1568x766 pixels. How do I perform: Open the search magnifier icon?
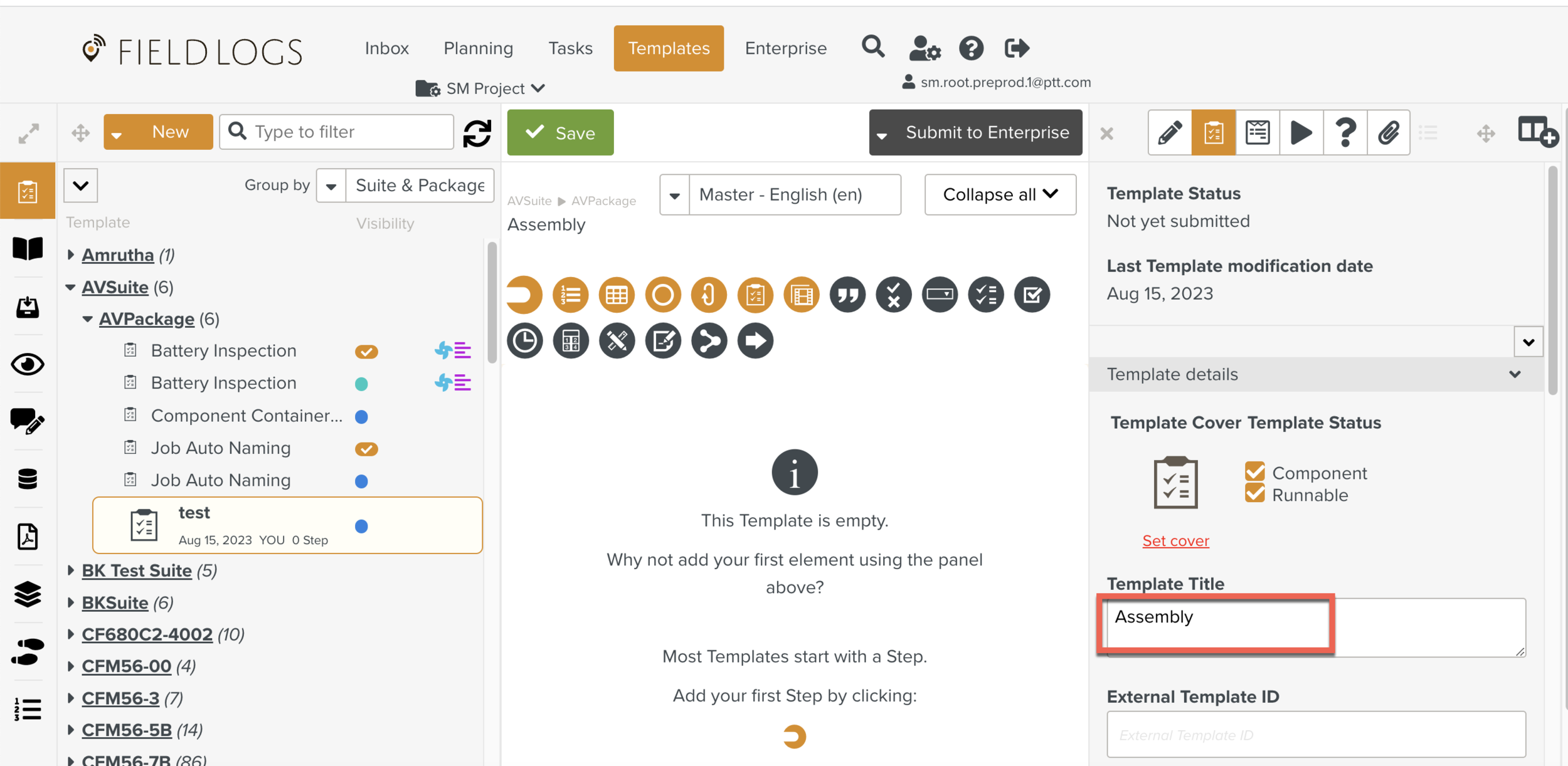pos(872,48)
